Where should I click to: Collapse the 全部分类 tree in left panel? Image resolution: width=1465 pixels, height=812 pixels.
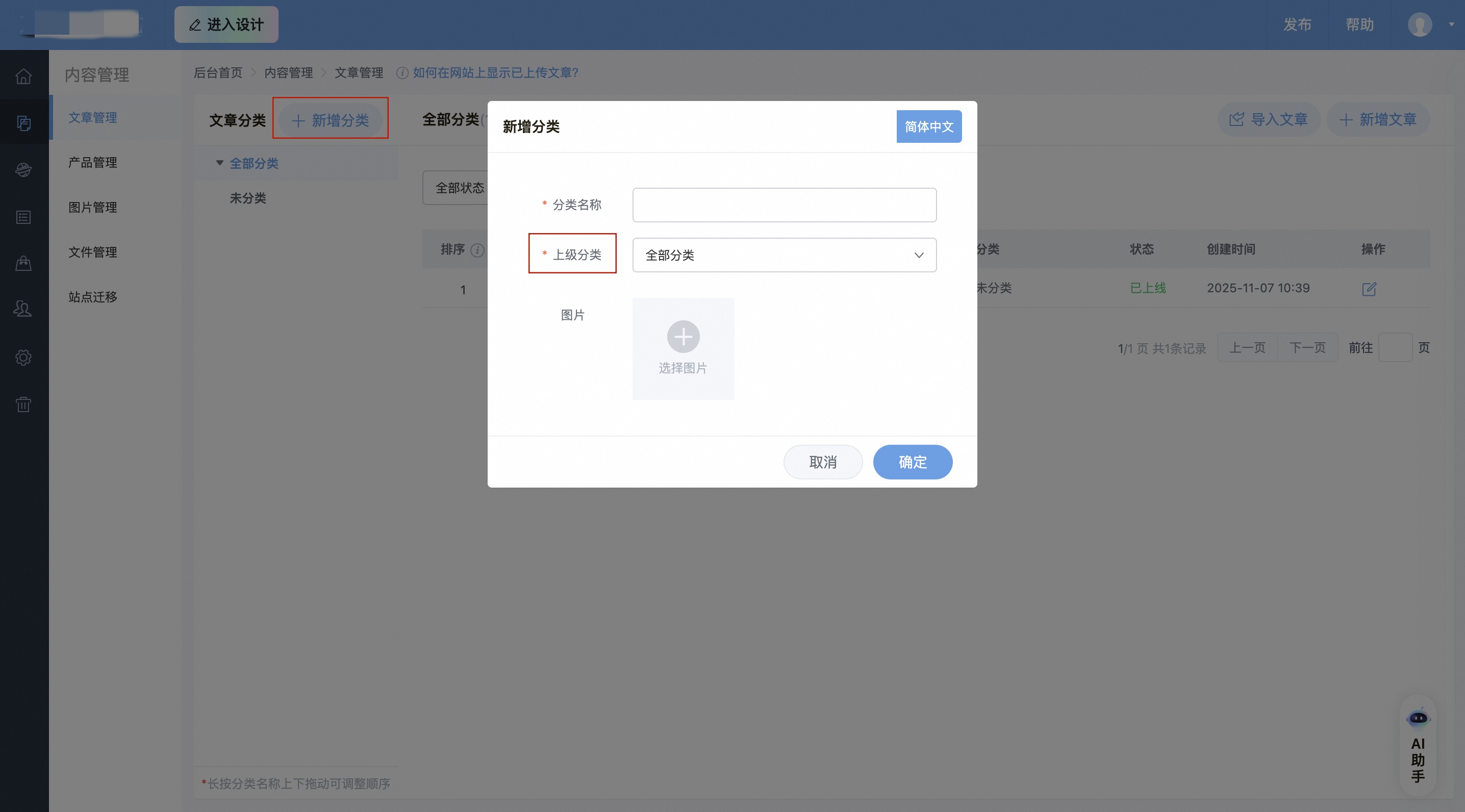pos(219,163)
